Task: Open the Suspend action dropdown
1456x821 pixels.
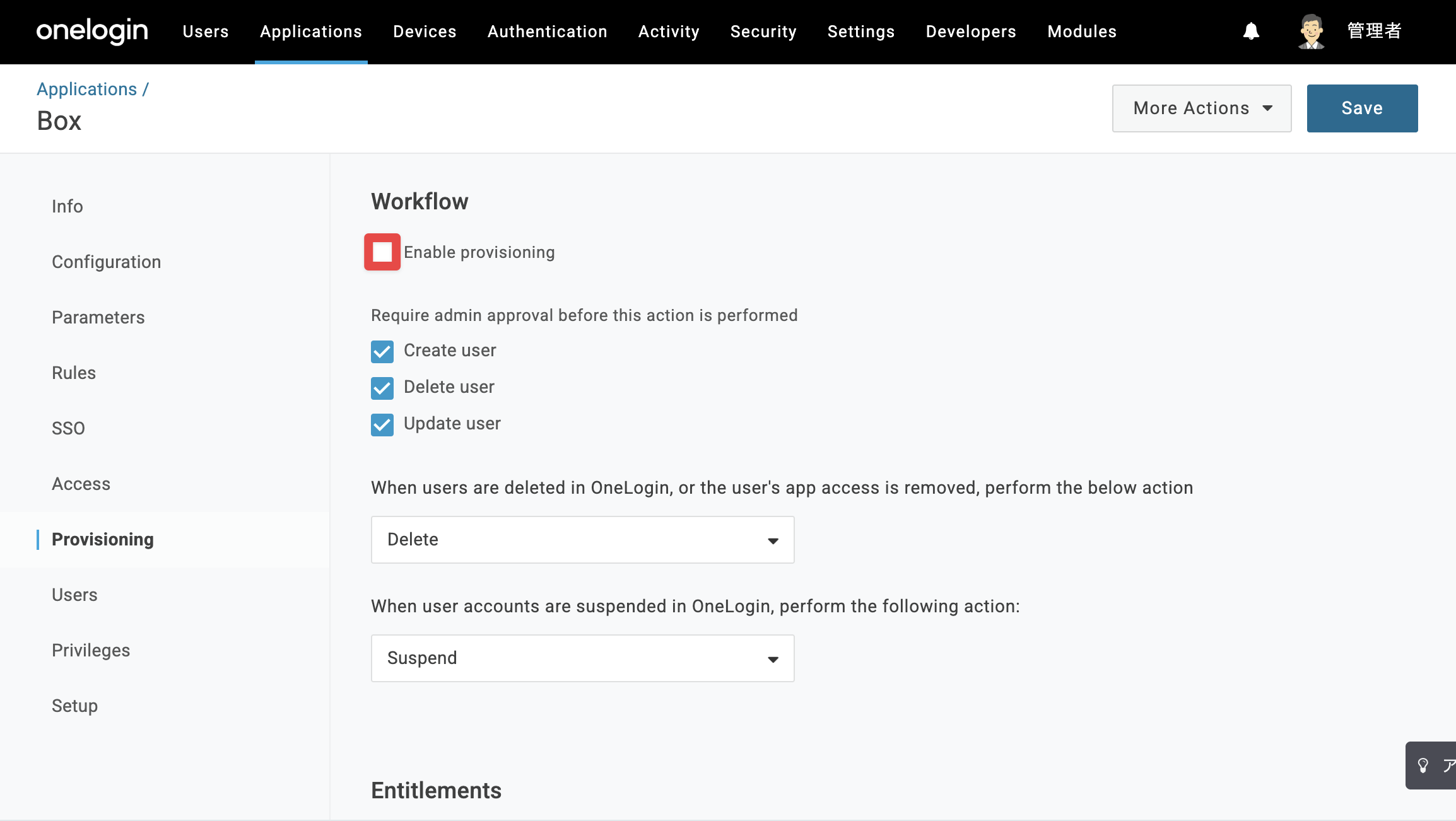Action: [x=582, y=658]
